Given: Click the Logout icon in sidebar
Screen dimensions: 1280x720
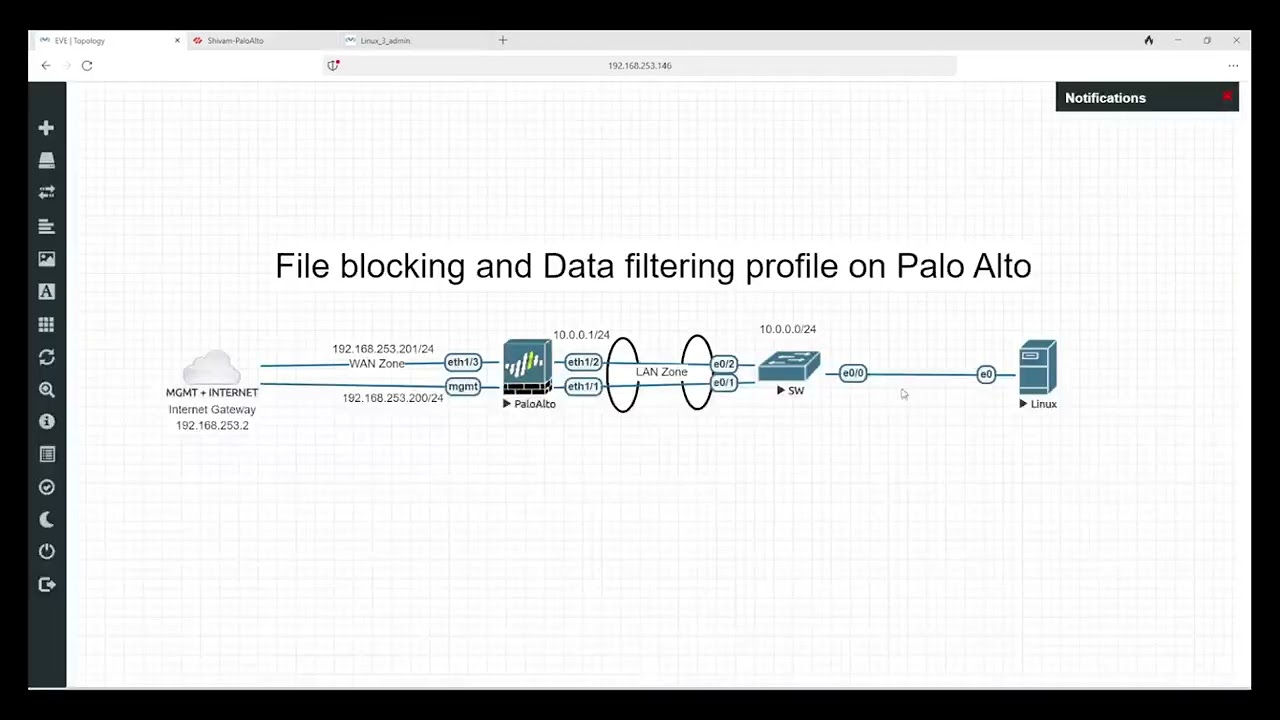Looking at the screenshot, I should [x=46, y=585].
